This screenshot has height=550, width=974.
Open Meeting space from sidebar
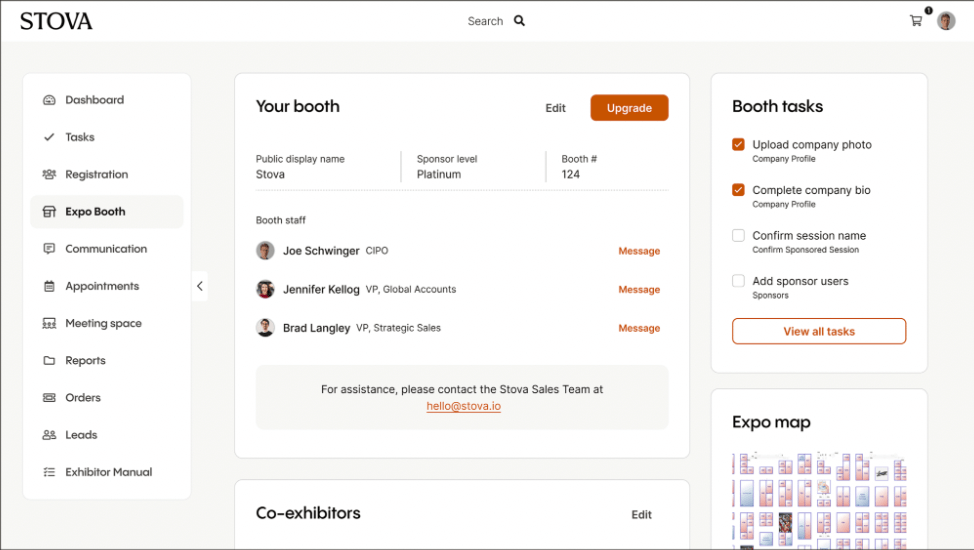pos(107,323)
